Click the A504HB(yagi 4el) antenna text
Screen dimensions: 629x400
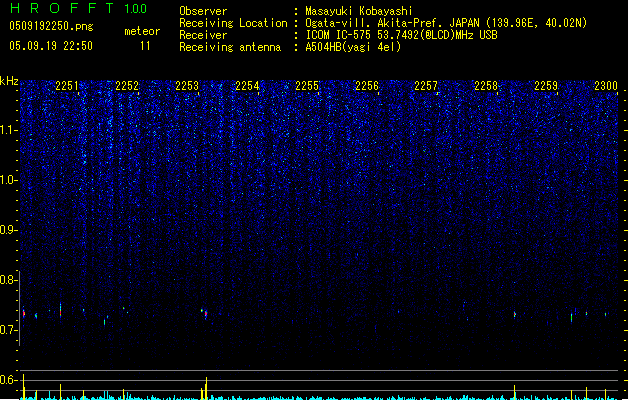pos(353,47)
